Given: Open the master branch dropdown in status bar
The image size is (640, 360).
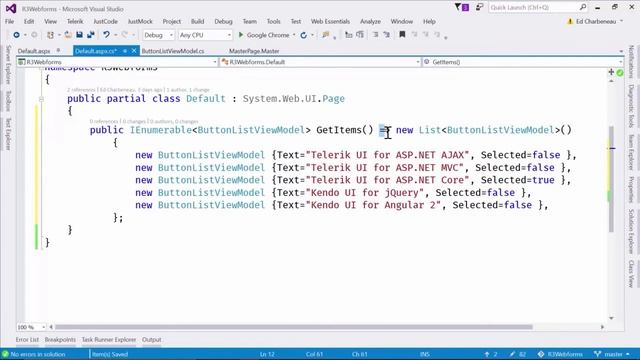Looking at the screenshot, I should pos(612,354).
